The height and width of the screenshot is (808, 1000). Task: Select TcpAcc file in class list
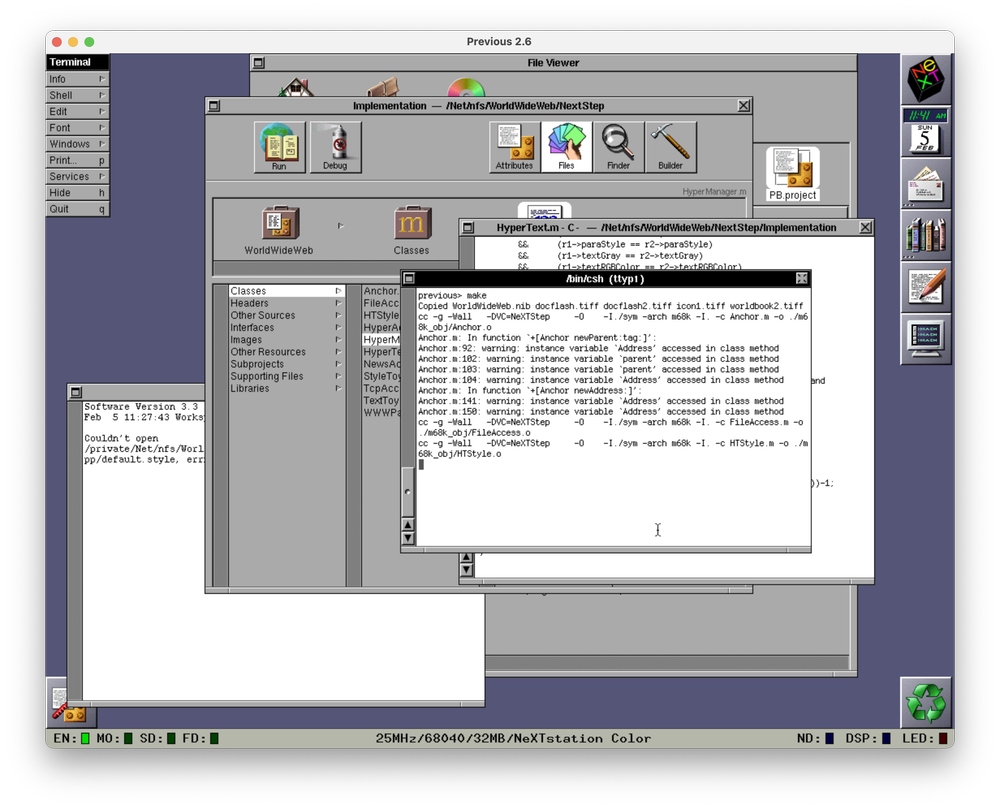click(381, 388)
